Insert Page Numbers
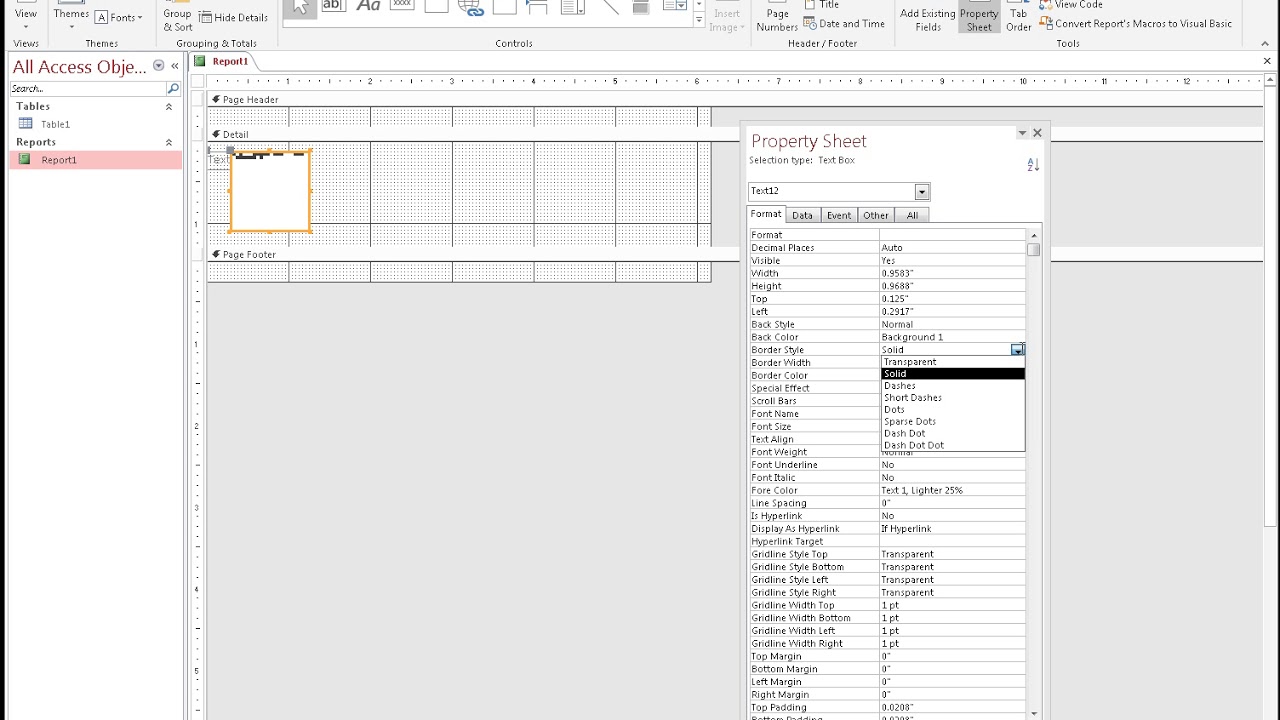The image size is (1280, 720). coord(777,16)
